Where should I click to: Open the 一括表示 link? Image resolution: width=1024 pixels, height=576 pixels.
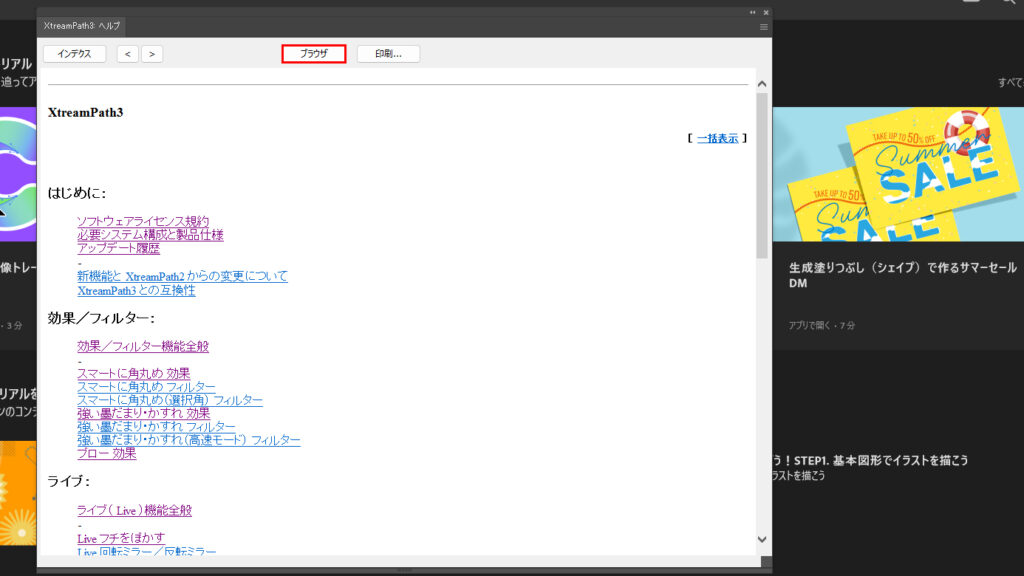coord(717,138)
